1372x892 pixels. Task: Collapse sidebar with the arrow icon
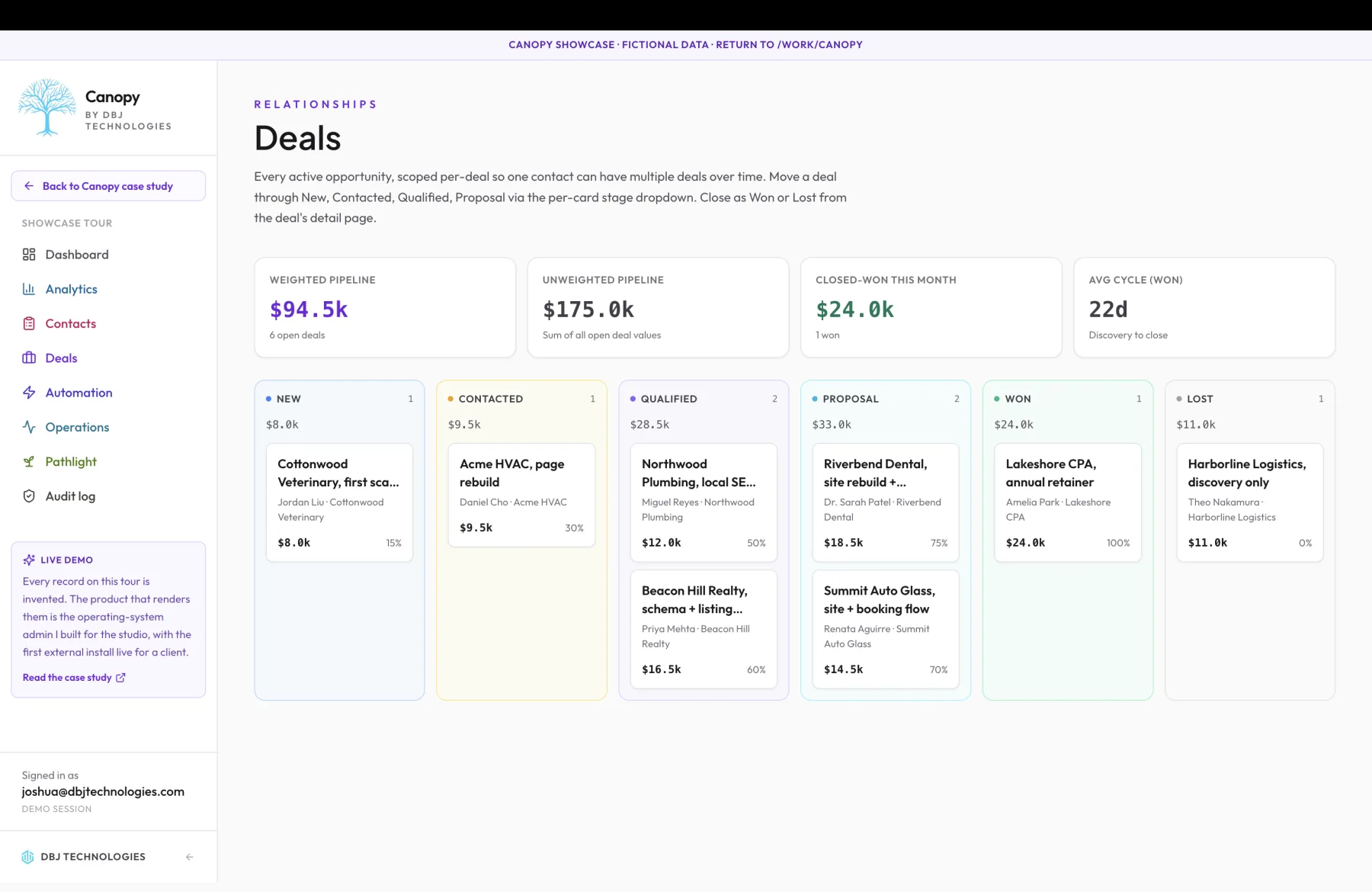coord(189,857)
